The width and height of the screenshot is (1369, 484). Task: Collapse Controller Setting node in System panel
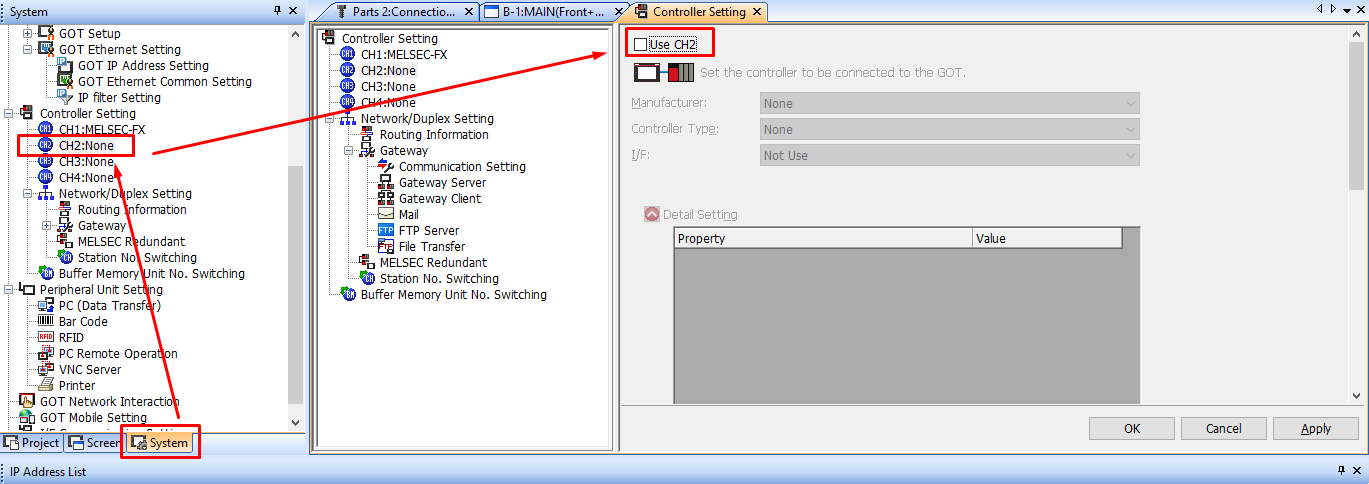[9, 114]
